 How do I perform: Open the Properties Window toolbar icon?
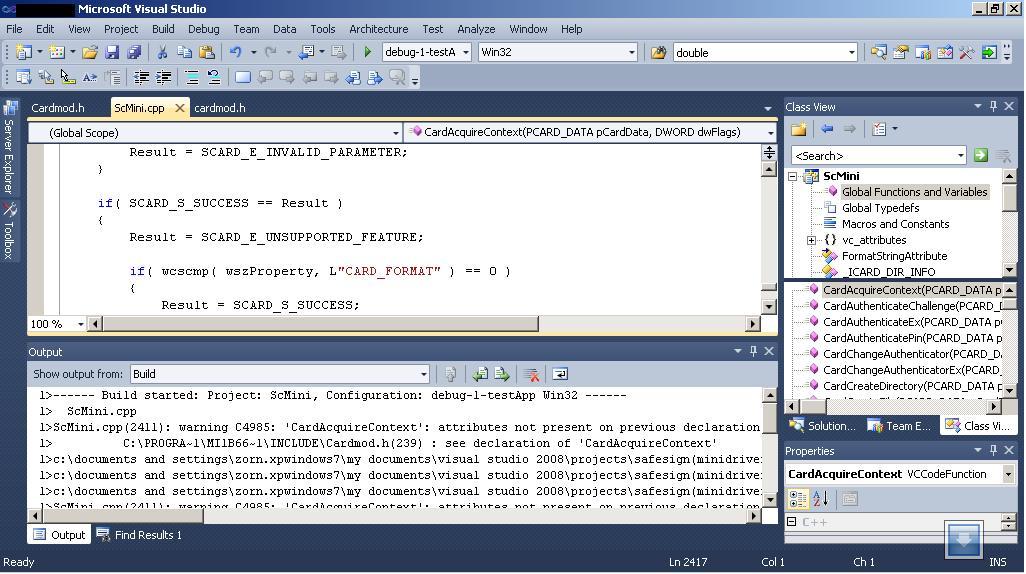click(x=901, y=52)
